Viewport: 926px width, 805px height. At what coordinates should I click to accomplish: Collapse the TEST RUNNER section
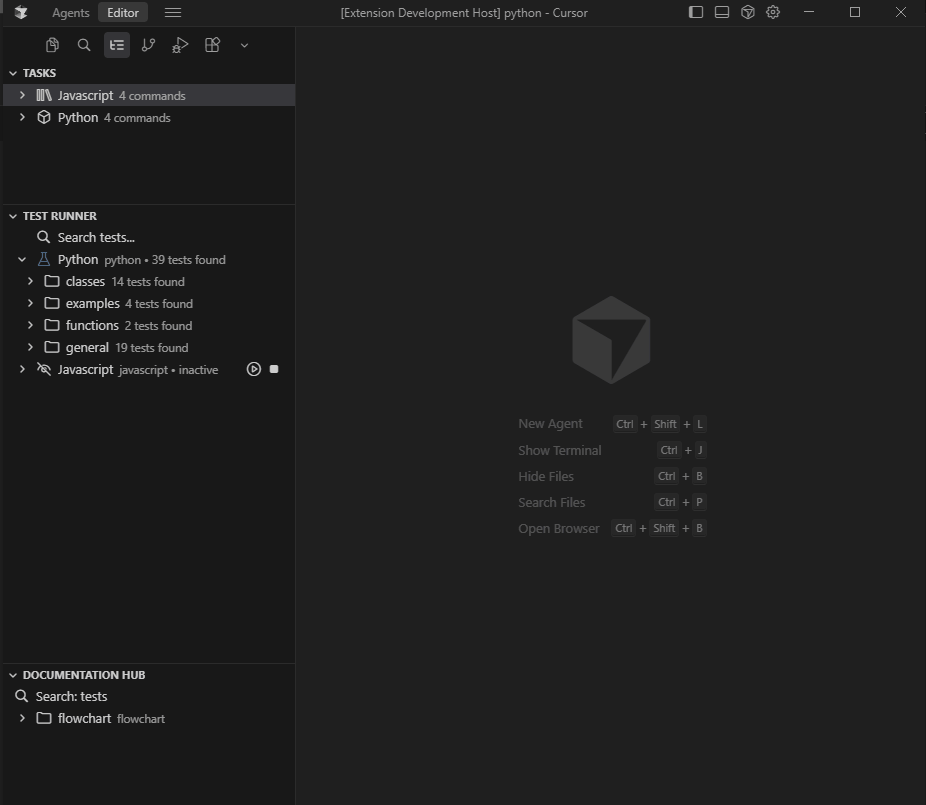13,216
